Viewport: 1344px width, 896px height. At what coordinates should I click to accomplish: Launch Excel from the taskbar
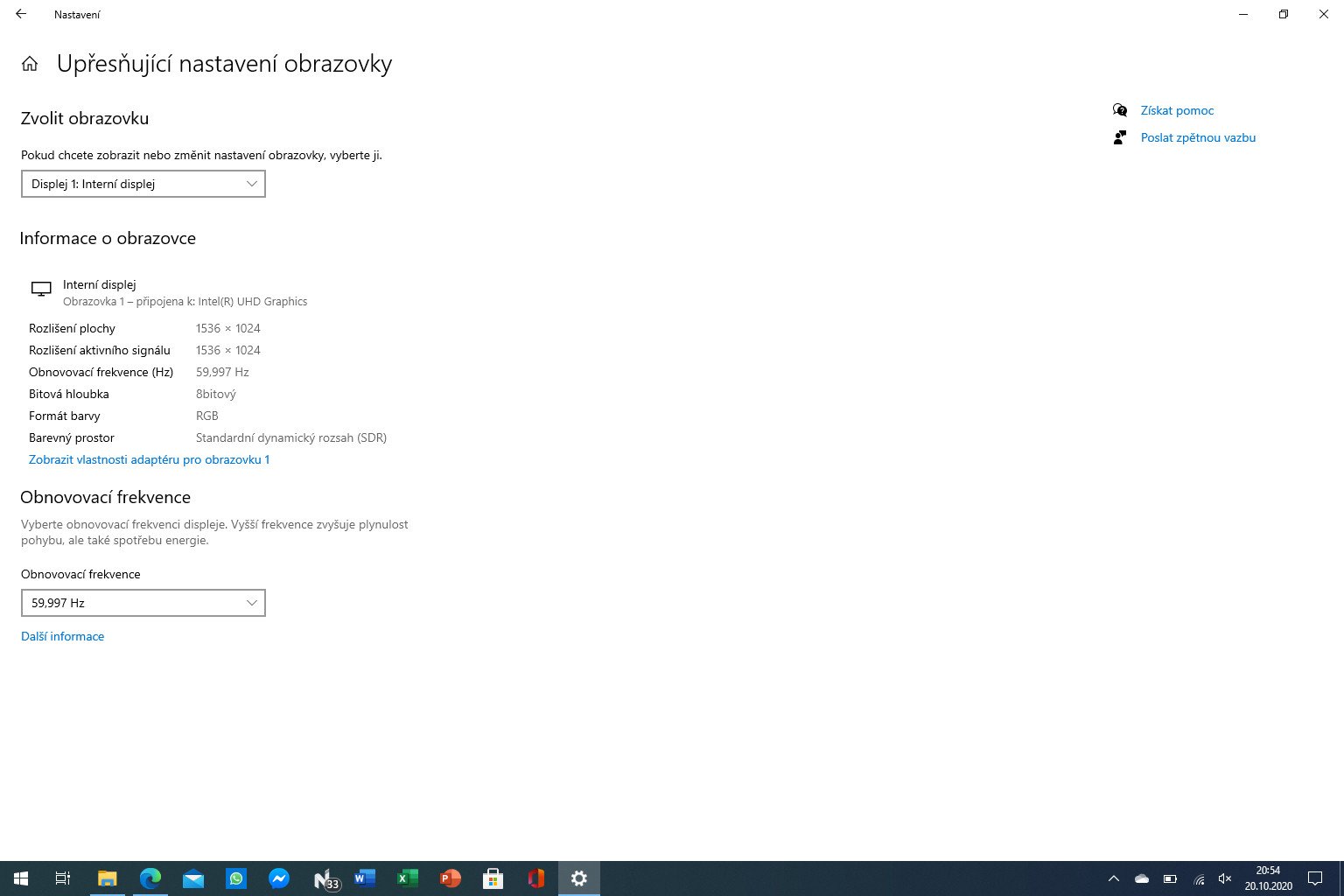(x=407, y=878)
